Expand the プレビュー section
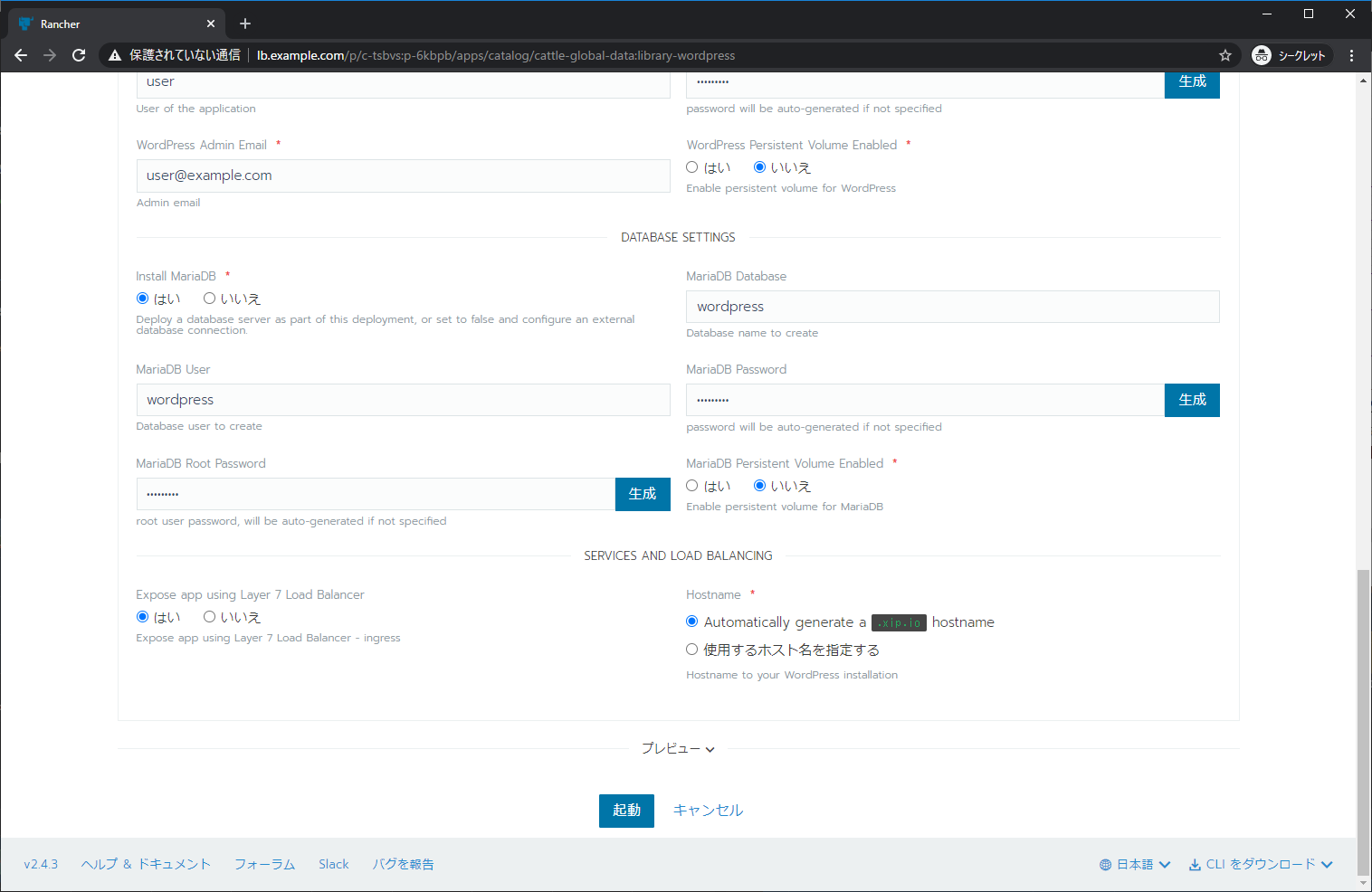The image size is (1372, 892). [678, 748]
